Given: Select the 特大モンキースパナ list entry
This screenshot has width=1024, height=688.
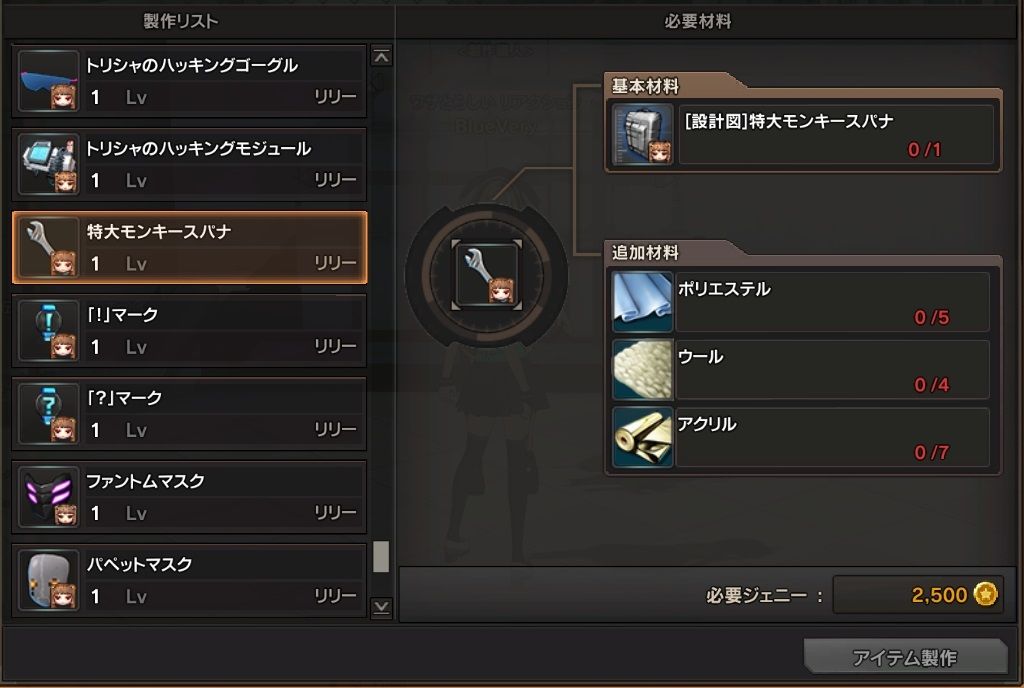Looking at the screenshot, I should point(189,247).
